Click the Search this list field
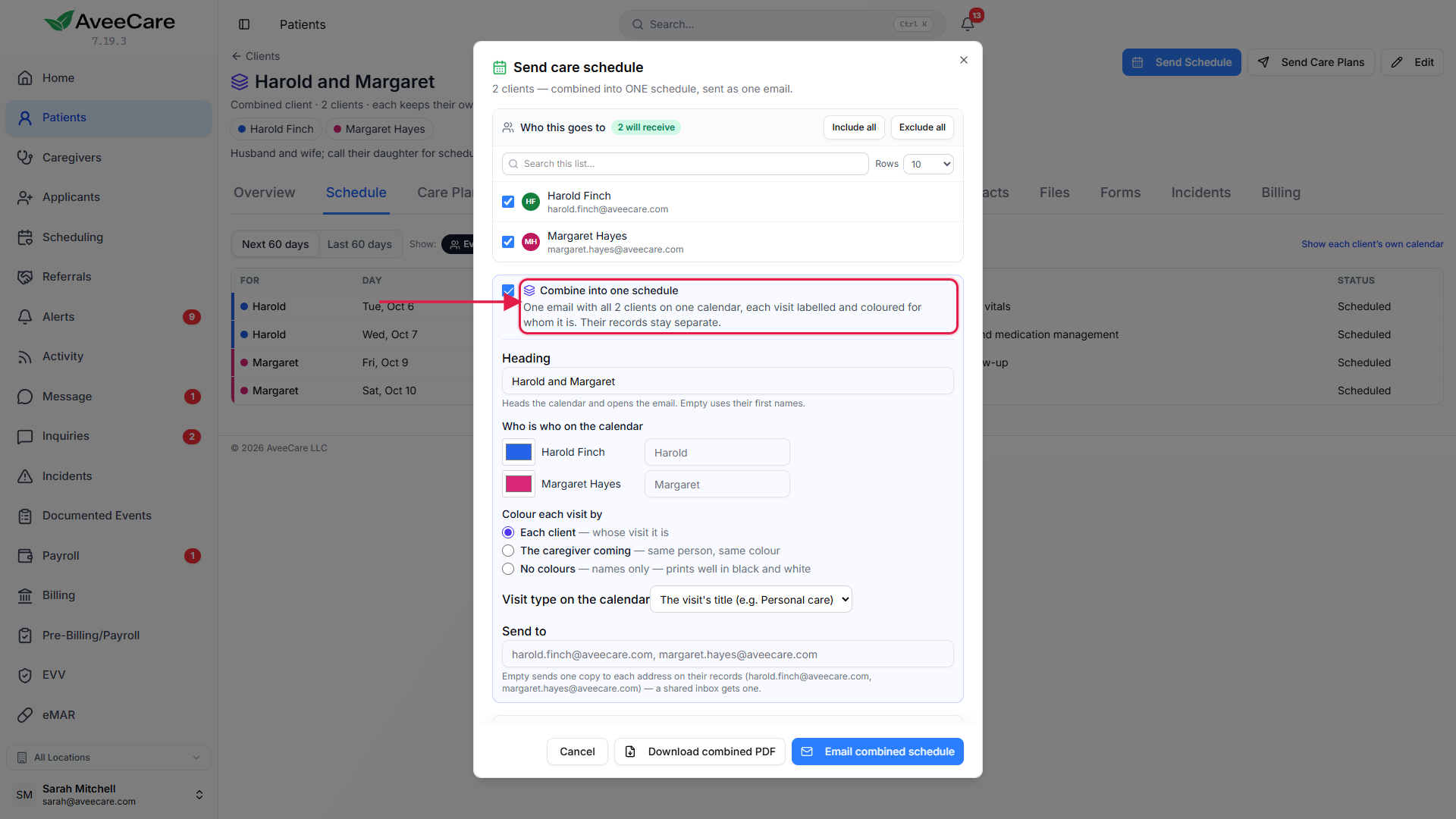1456x819 pixels. (x=685, y=164)
